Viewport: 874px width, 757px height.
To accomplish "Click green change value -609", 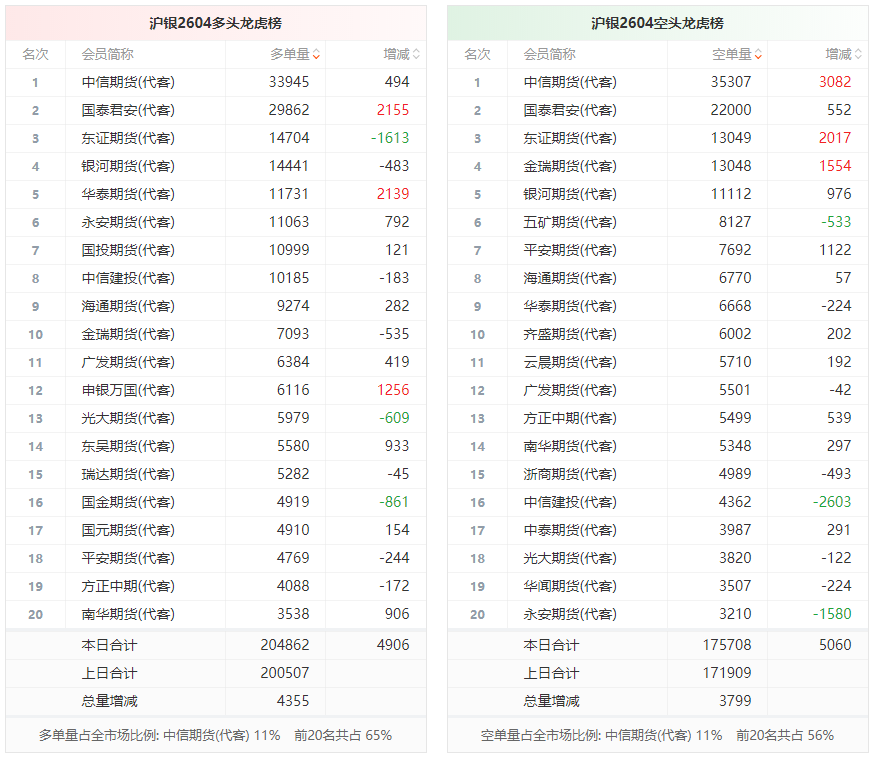I will click(394, 418).
